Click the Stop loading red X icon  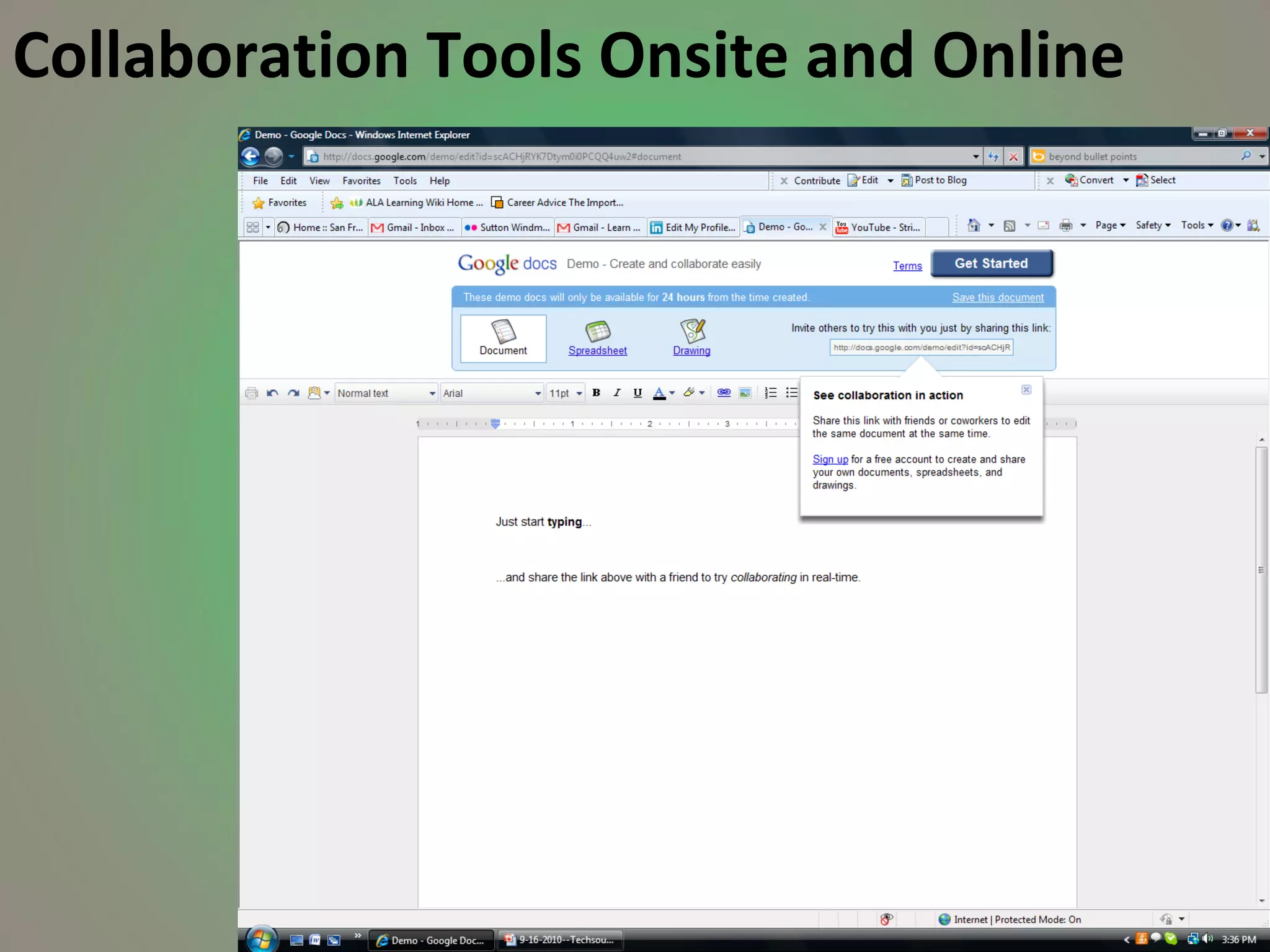coord(1013,156)
